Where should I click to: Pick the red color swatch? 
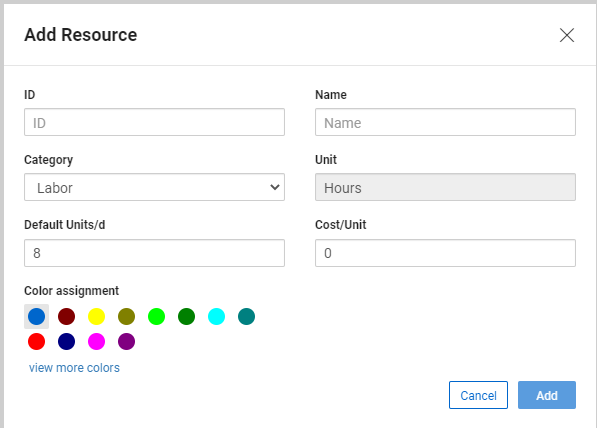[x=37, y=341]
